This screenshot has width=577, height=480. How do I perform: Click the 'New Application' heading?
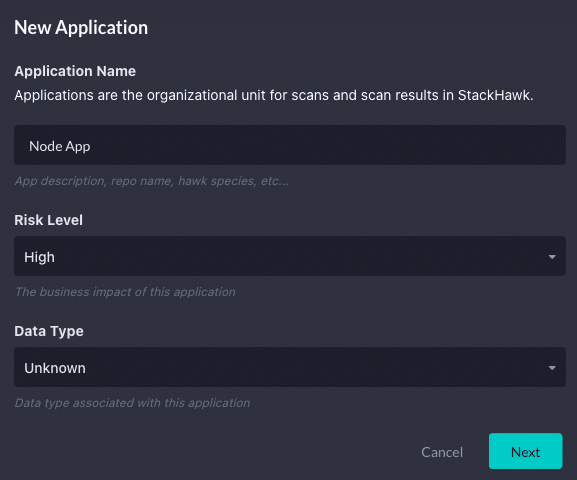81,28
